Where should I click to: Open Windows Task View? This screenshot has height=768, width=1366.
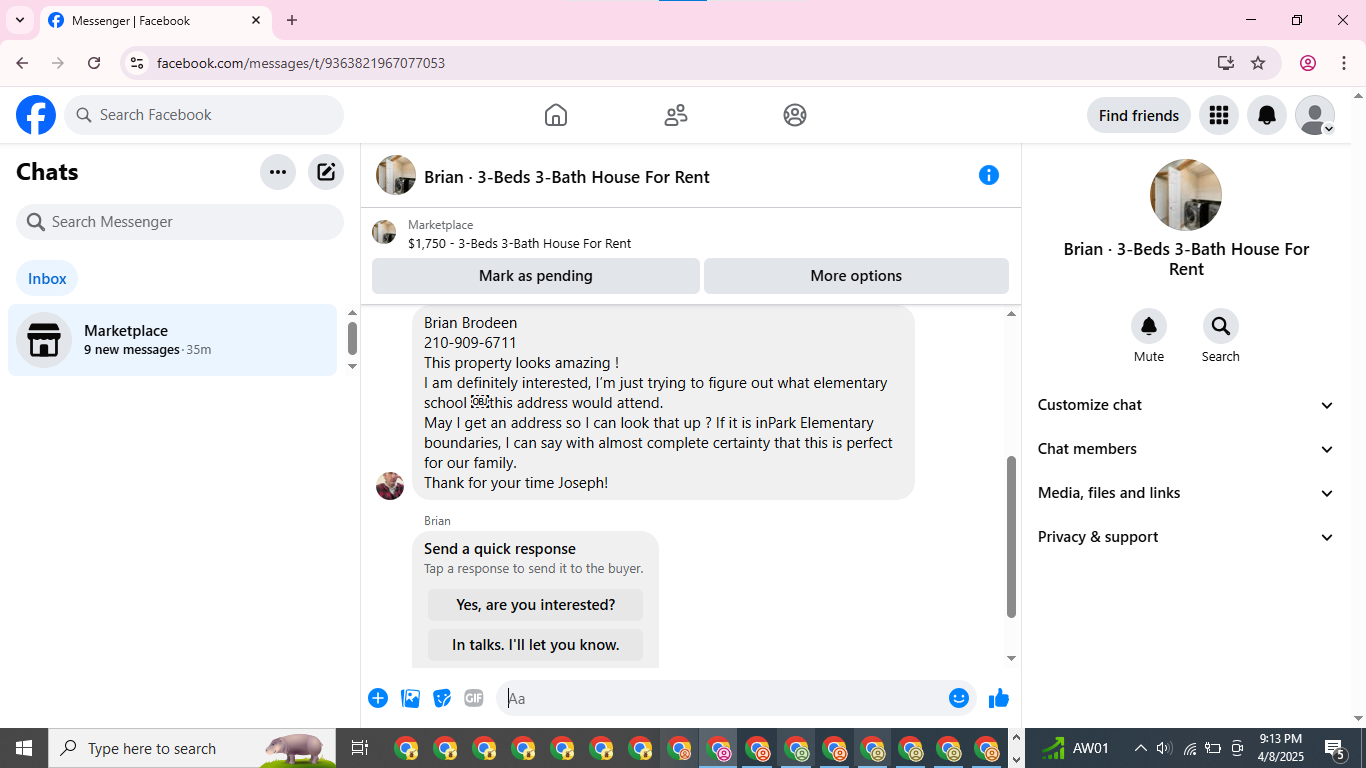coord(360,748)
